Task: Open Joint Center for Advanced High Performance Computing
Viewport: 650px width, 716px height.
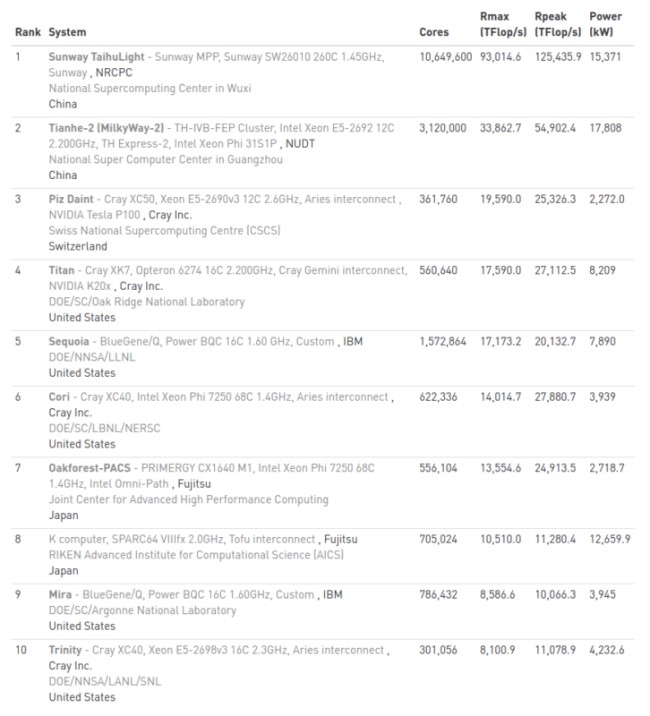Action: 189,500
